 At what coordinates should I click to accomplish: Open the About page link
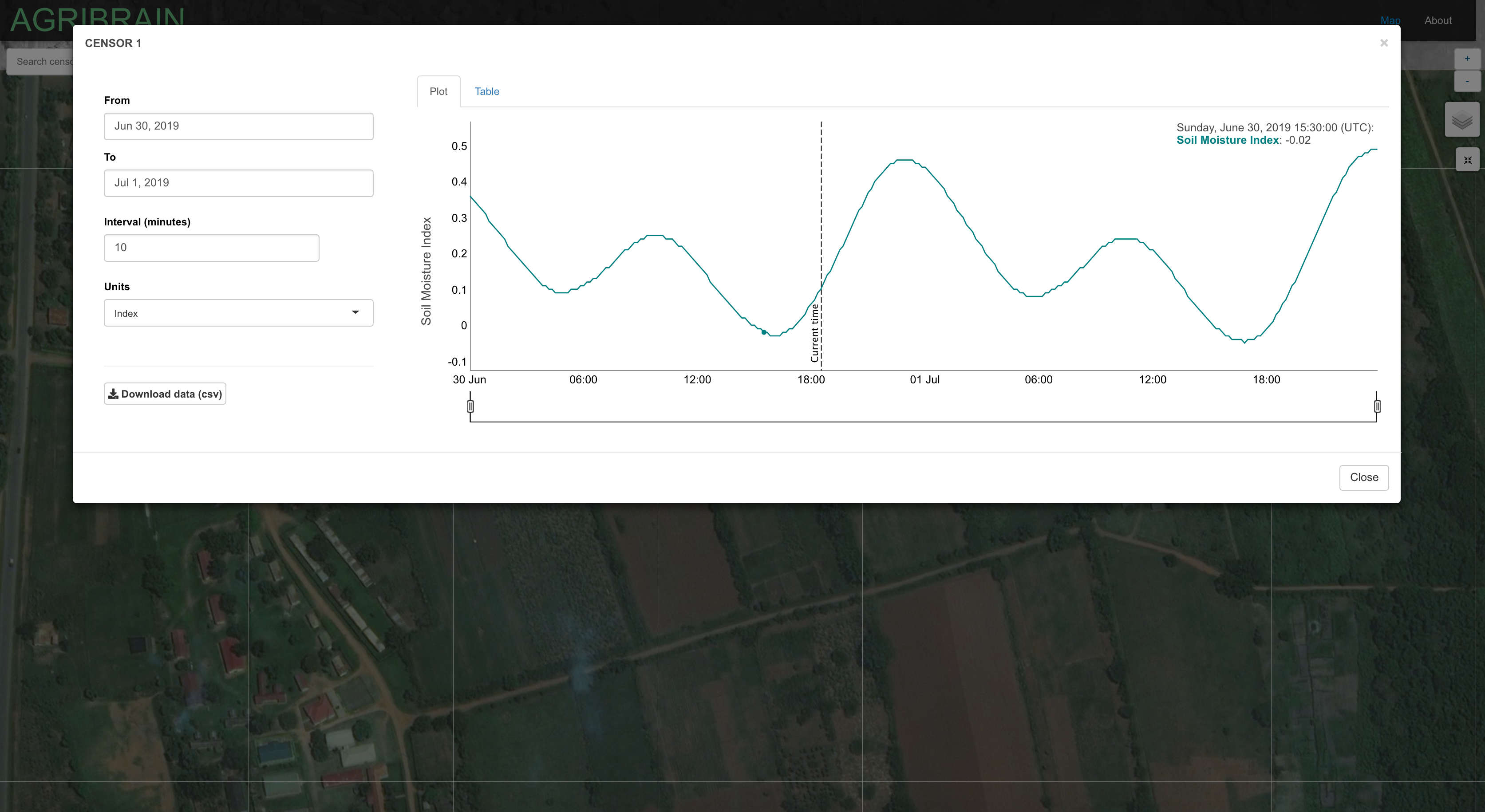click(x=1438, y=20)
